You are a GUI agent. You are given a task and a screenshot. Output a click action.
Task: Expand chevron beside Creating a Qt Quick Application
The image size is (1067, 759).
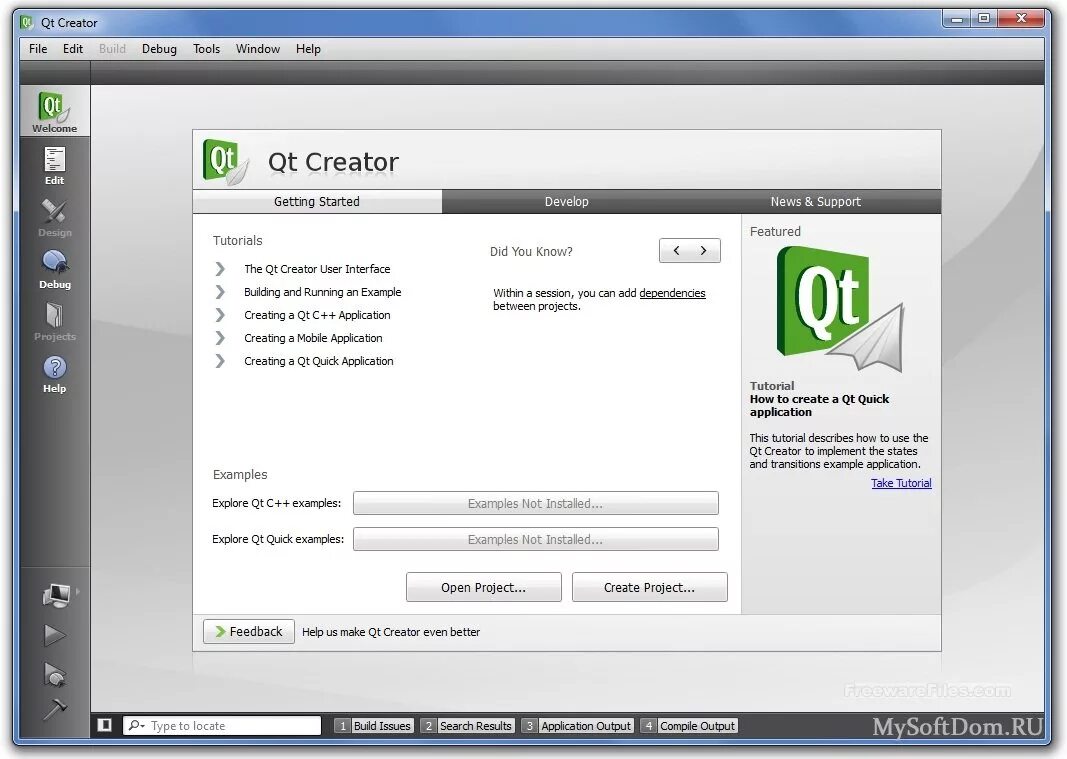click(220, 361)
